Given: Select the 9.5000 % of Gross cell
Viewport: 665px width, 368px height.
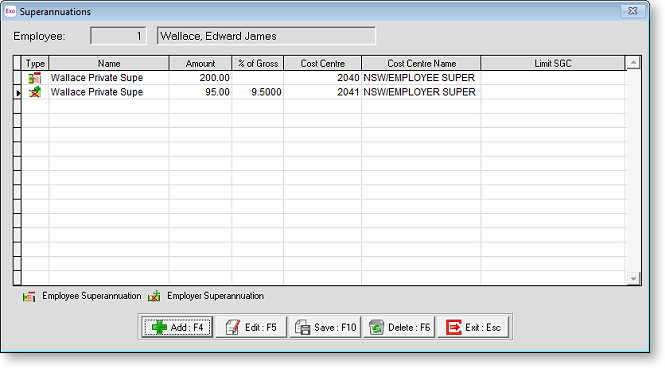Looking at the screenshot, I should [258, 92].
